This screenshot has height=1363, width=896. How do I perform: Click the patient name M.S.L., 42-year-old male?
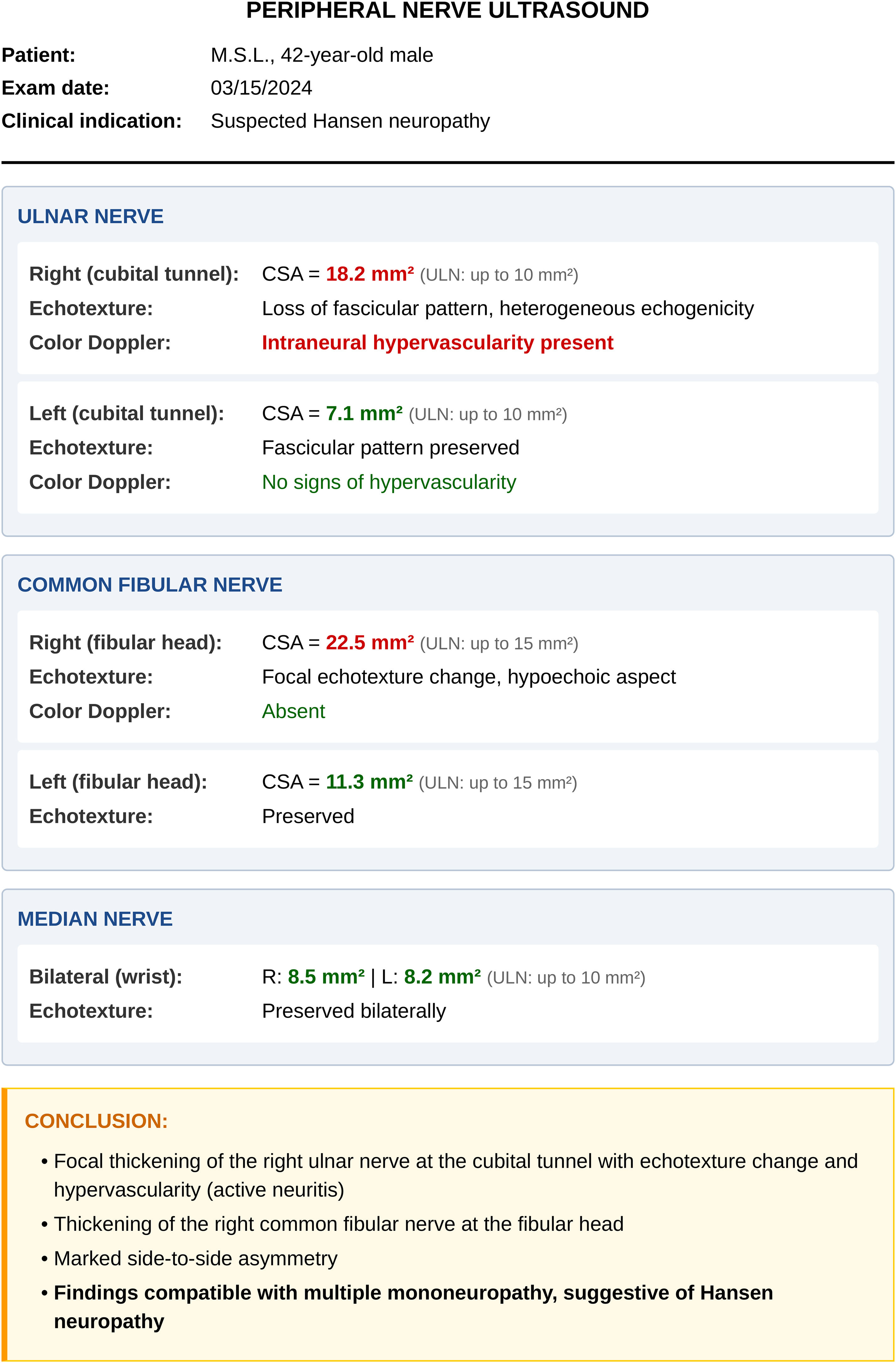[x=322, y=55]
